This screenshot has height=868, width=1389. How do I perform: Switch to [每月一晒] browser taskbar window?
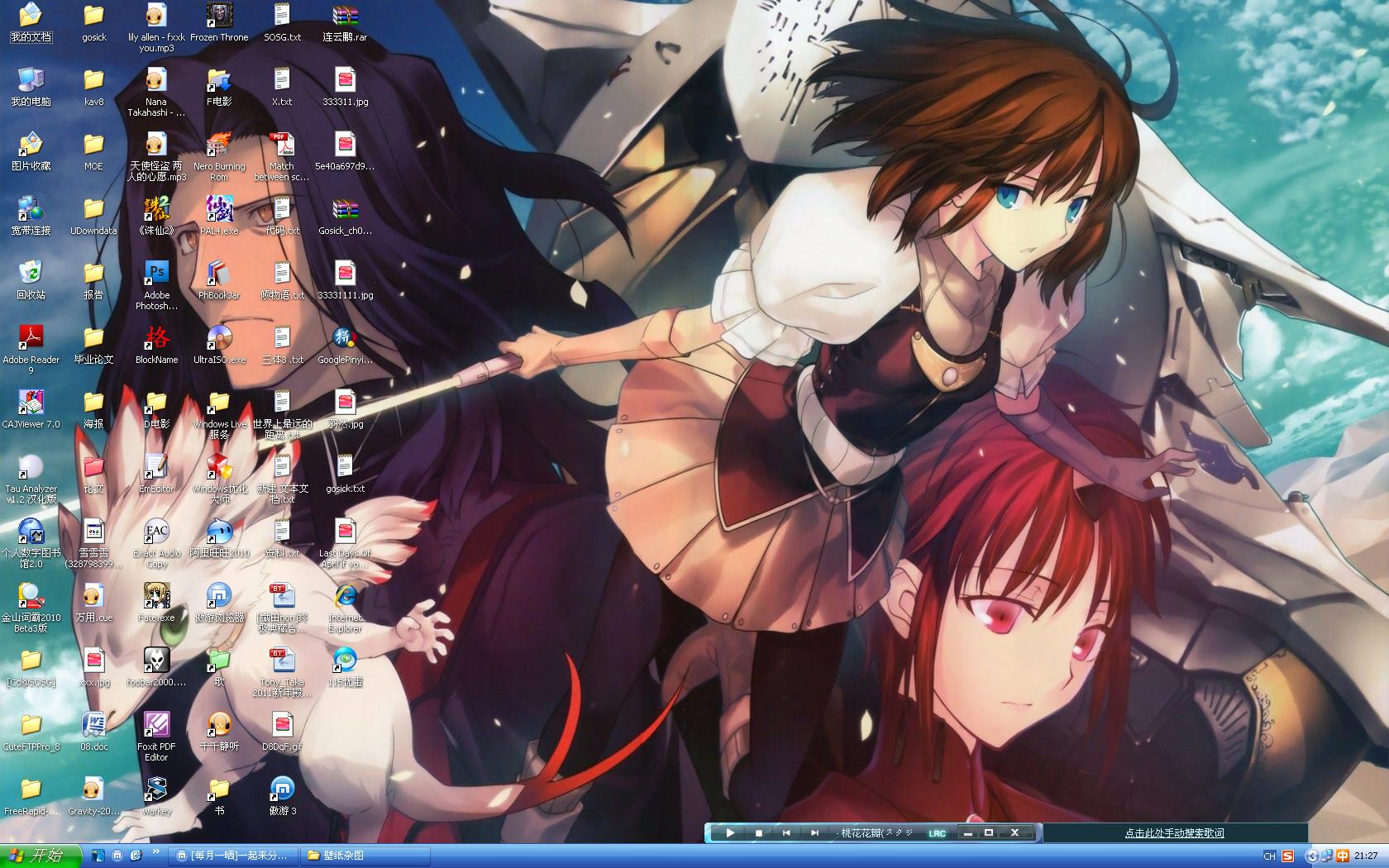click(x=232, y=856)
